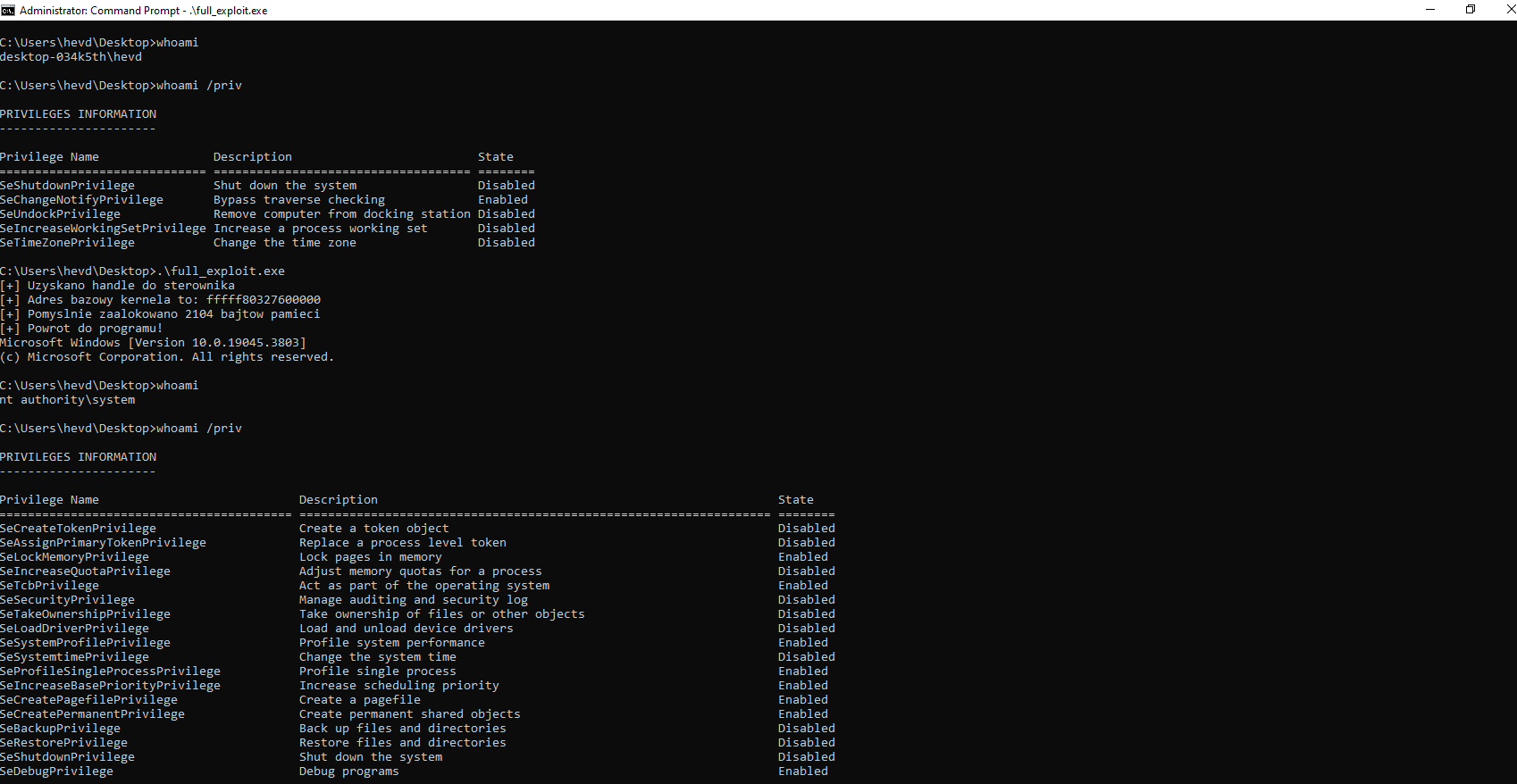
Task: Click the SeTcbPrivilege entry
Action: point(50,586)
